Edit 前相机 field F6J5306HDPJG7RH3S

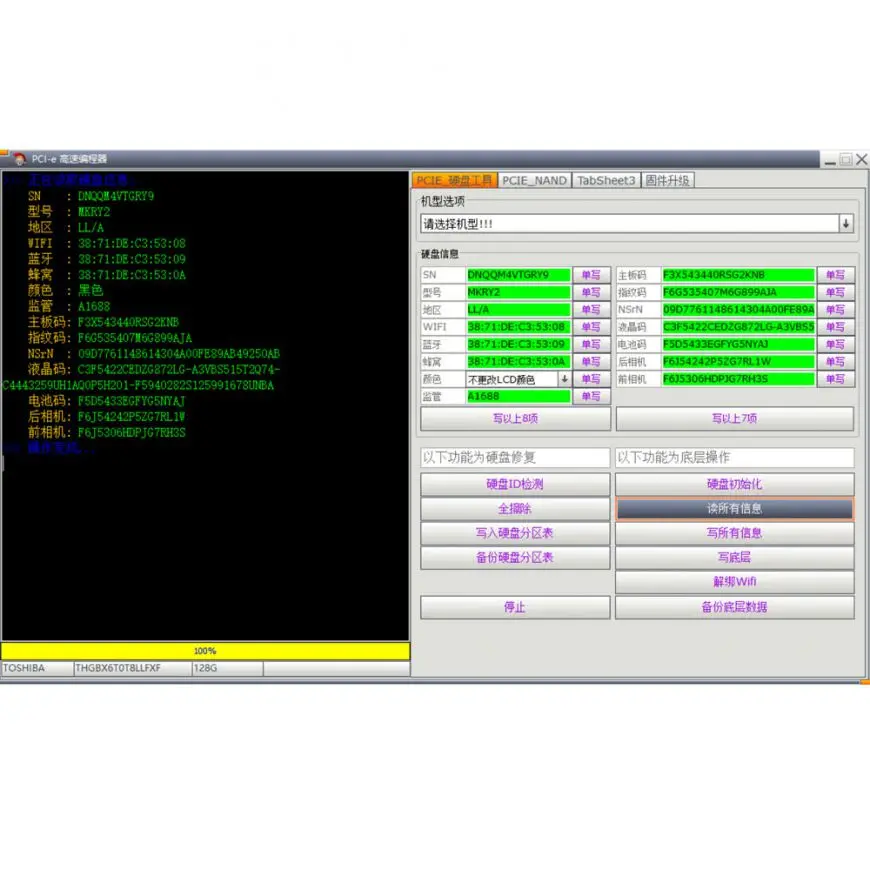pos(739,379)
